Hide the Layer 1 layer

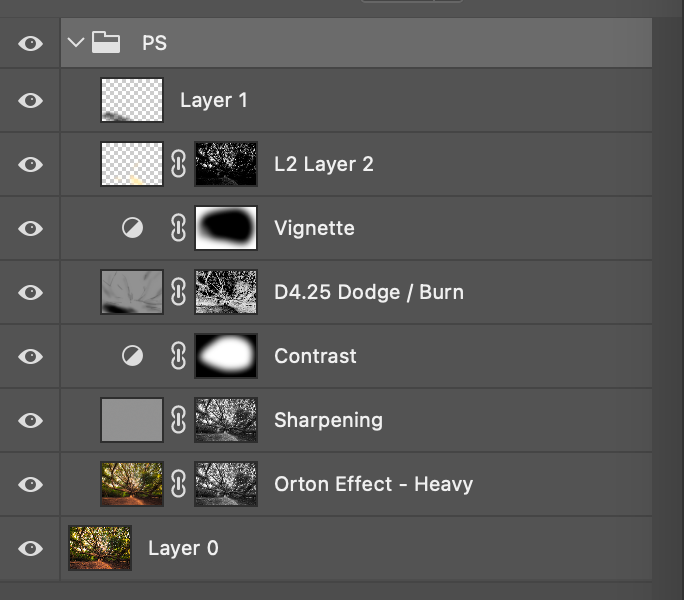31,100
